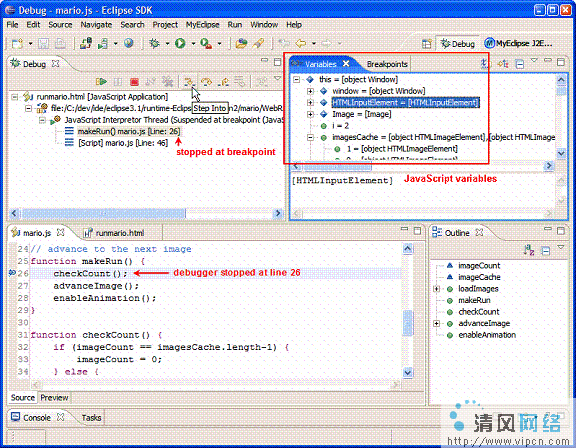Click the Step Over icon in Debug view

206,82
